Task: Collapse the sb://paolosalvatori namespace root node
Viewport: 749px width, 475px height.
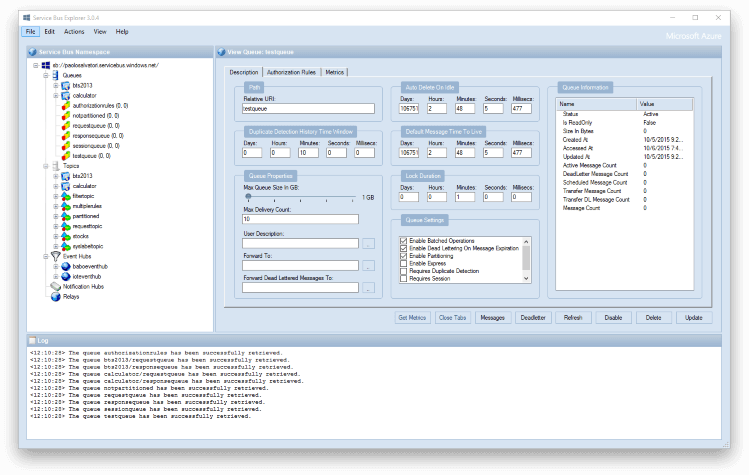Action: [36, 65]
